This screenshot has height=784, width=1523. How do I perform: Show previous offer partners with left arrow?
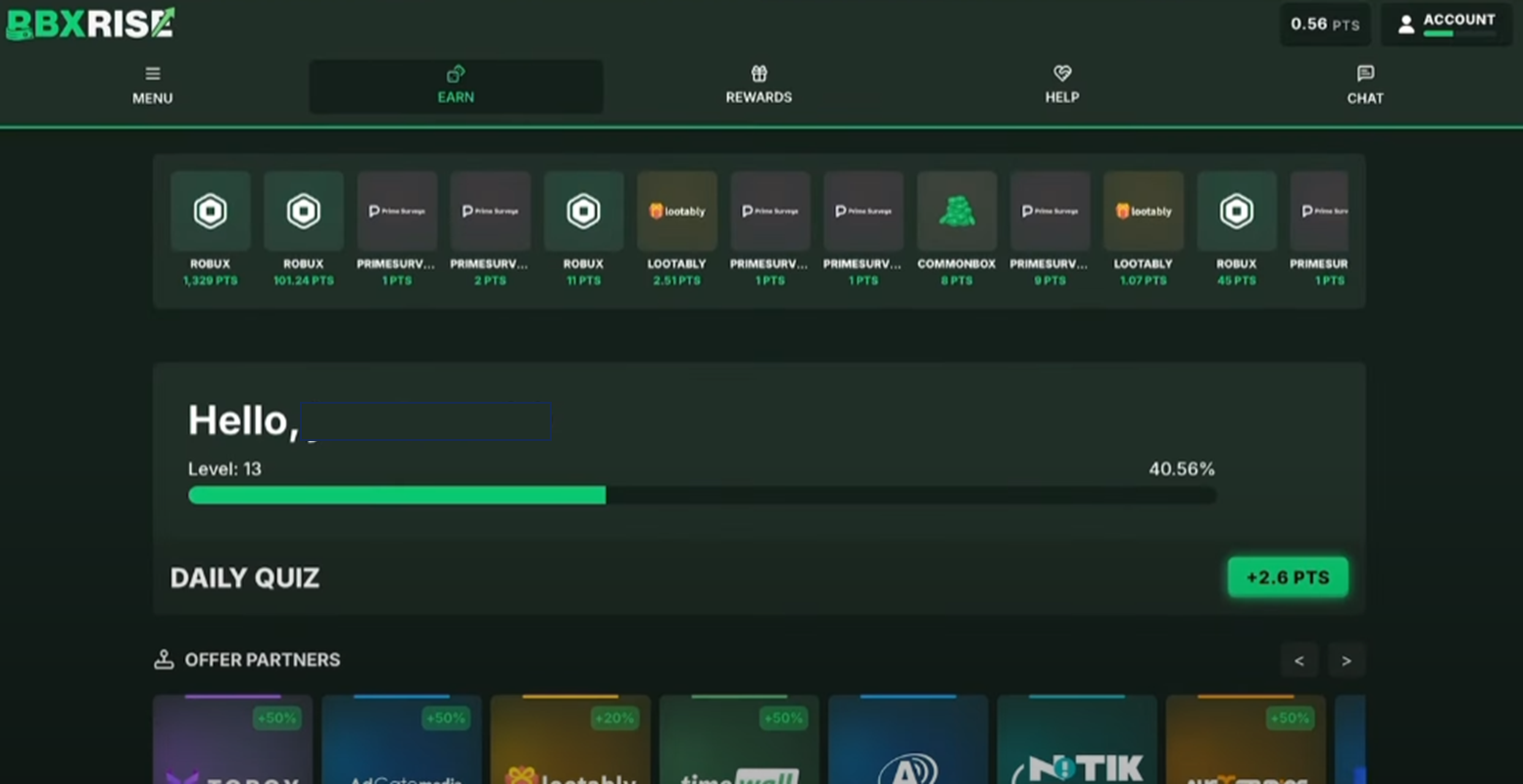pyautogui.click(x=1299, y=661)
